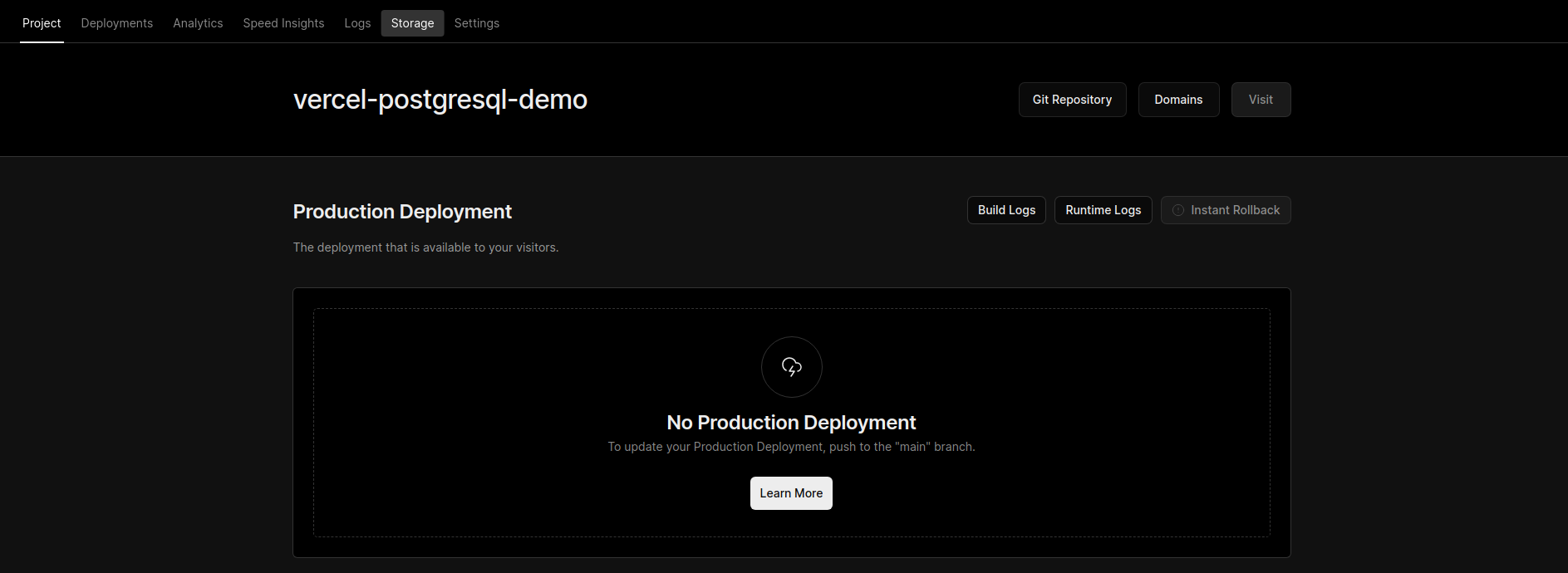Image resolution: width=1568 pixels, height=573 pixels.
Task: Click the Visit button
Action: coord(1261,100)
